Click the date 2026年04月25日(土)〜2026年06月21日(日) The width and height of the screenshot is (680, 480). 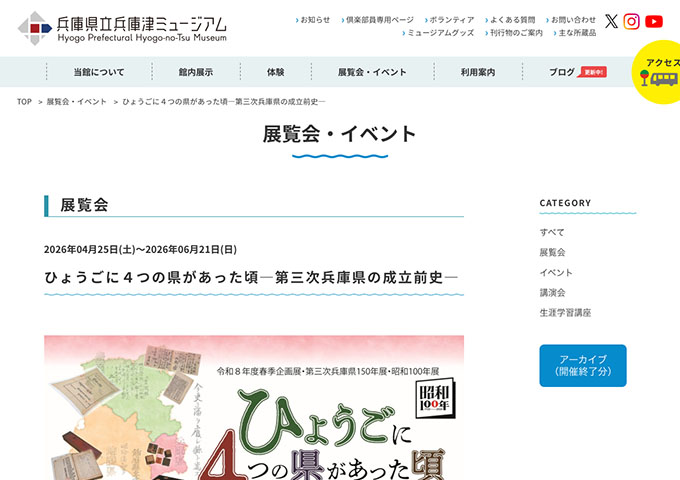point(141,250)
